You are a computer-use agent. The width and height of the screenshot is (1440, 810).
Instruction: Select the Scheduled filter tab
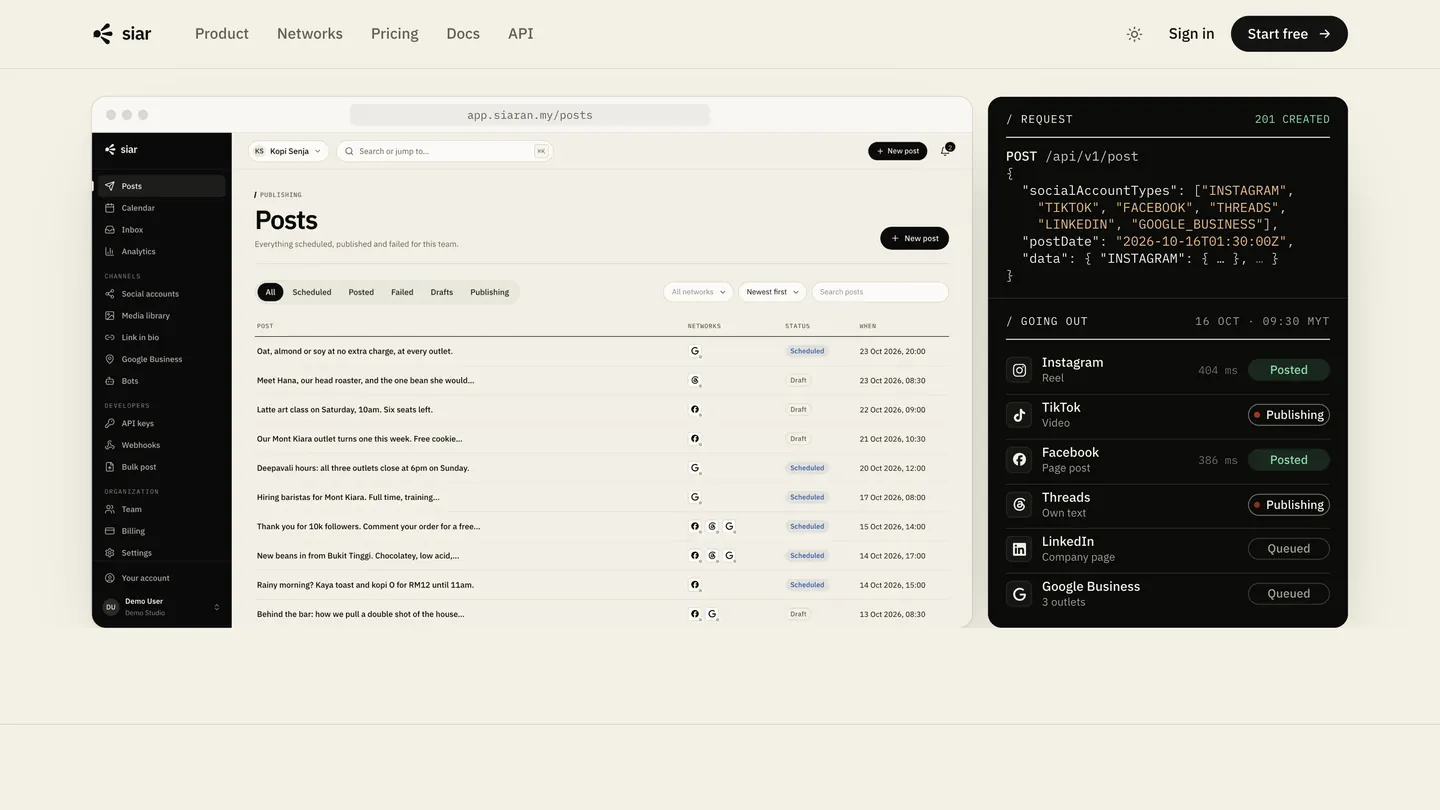point(312,292)
